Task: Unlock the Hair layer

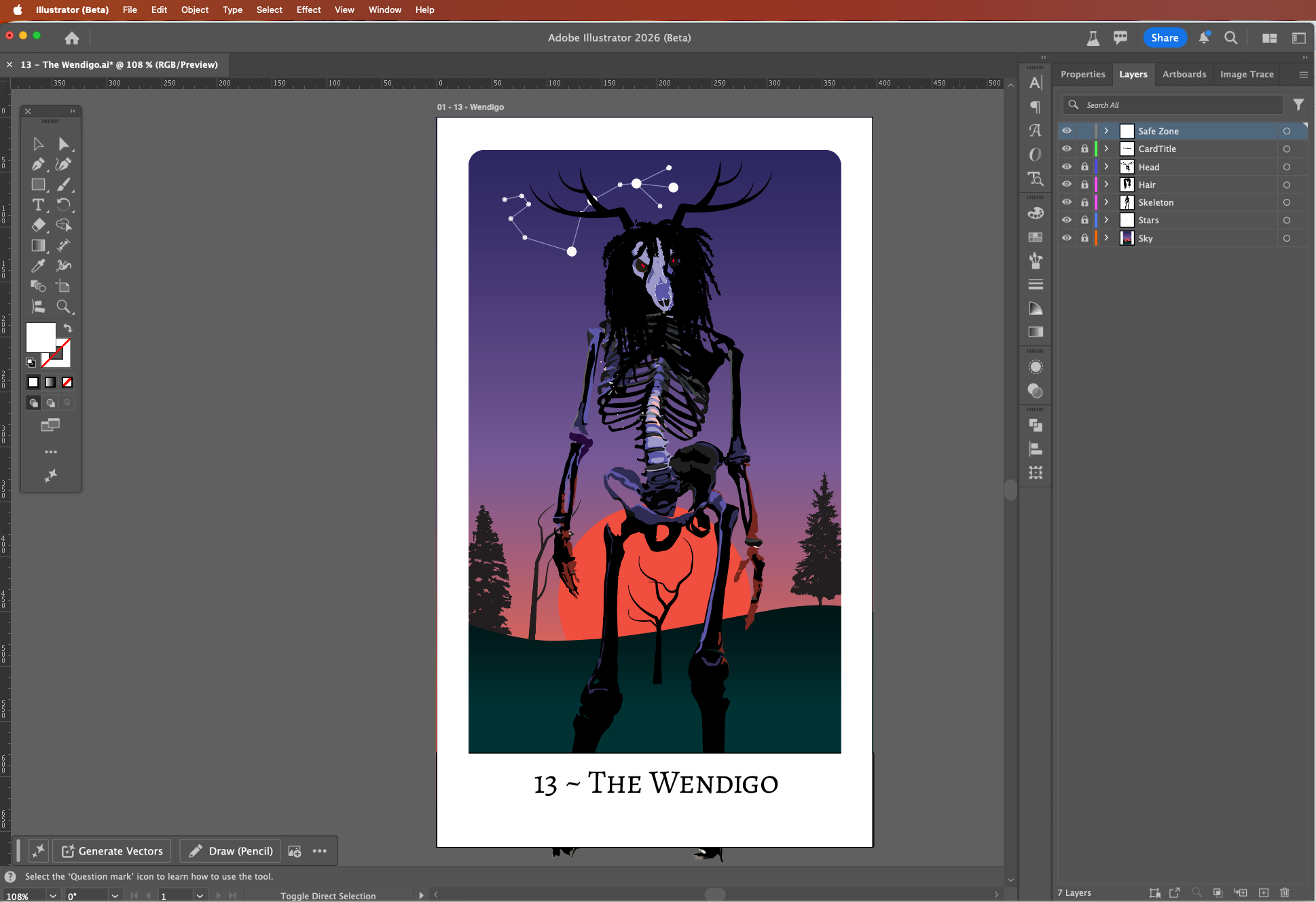Action: [x=1084, y=185]
